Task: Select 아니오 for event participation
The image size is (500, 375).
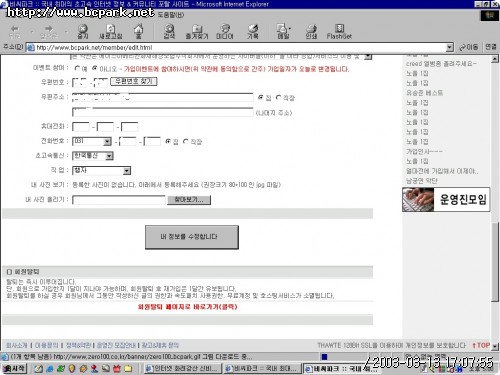Action: coord(95,68)
